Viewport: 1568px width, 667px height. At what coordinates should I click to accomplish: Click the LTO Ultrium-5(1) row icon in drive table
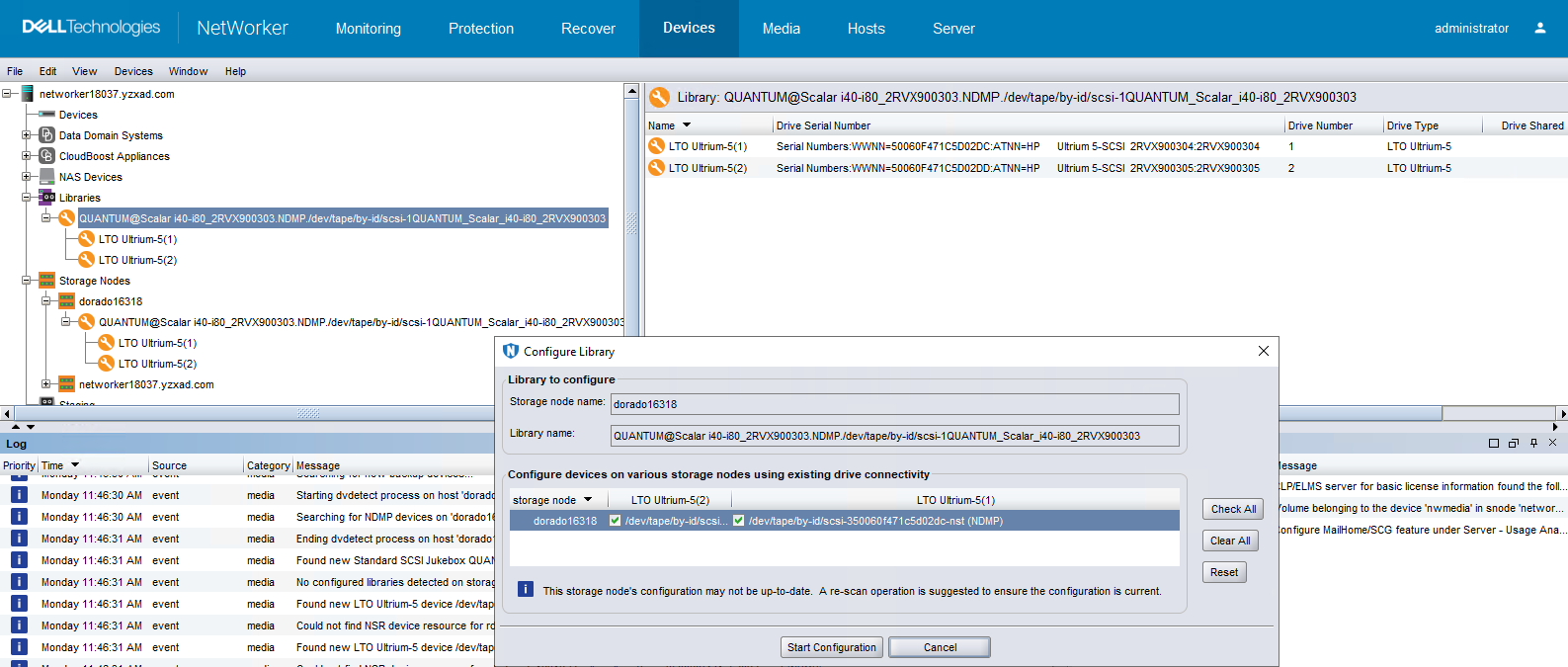click(x=656, y=146)
